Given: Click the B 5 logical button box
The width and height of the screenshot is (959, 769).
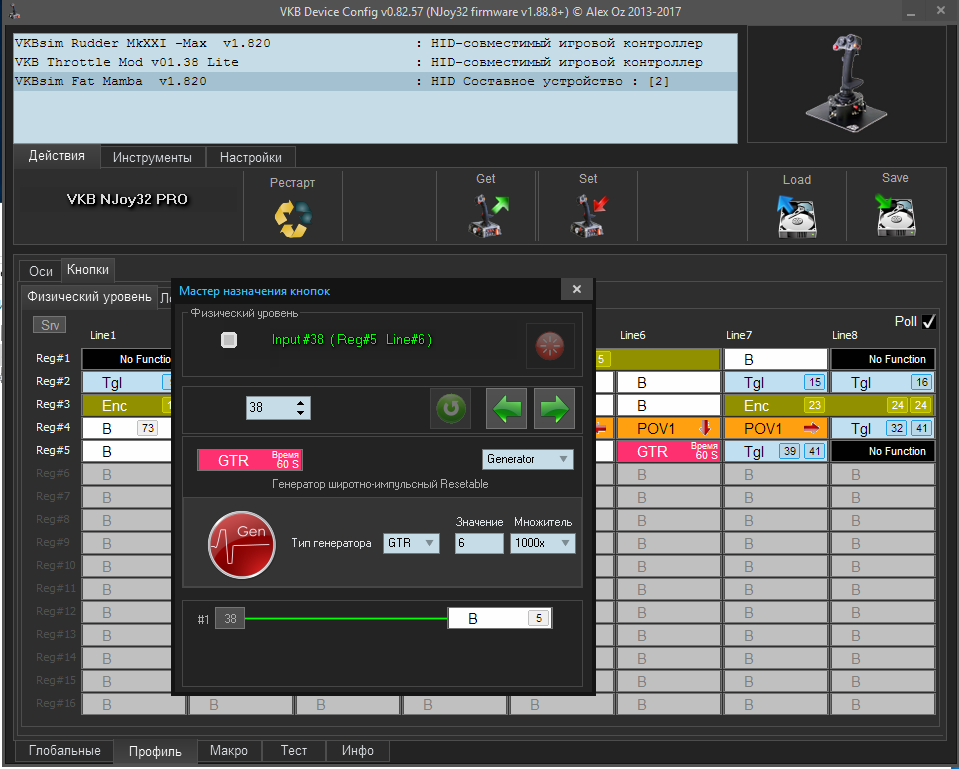Looking at the screenshot, I should click(x=500, y=619).
